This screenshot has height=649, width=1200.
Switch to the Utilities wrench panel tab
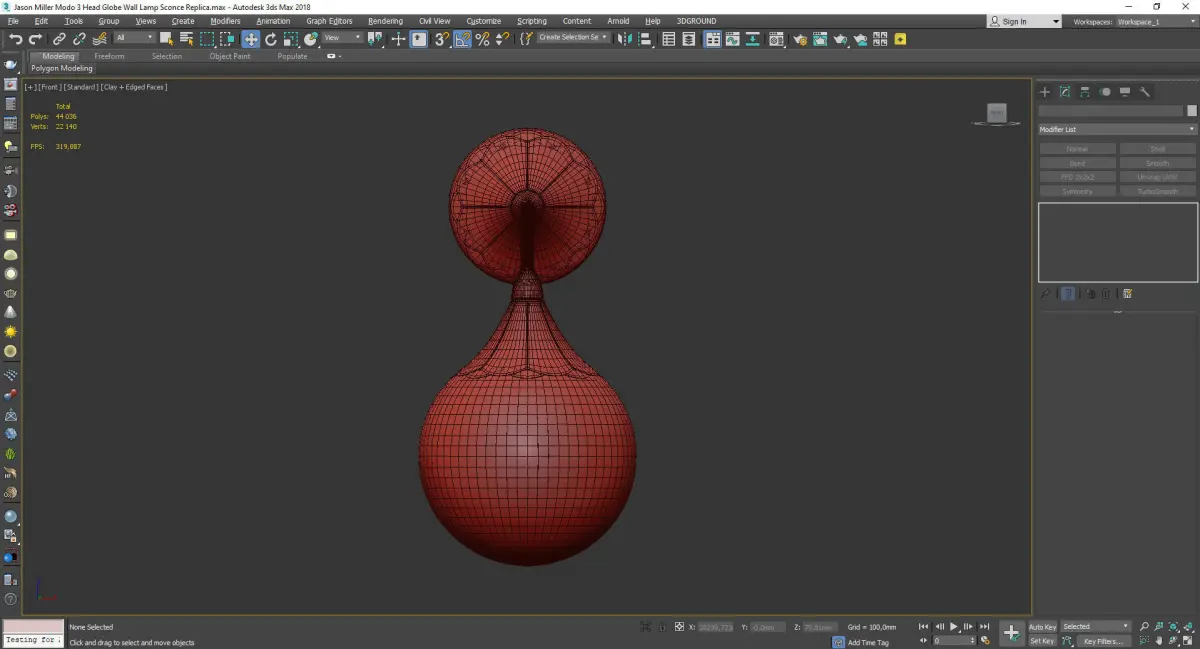click(x=1145, y=92)
